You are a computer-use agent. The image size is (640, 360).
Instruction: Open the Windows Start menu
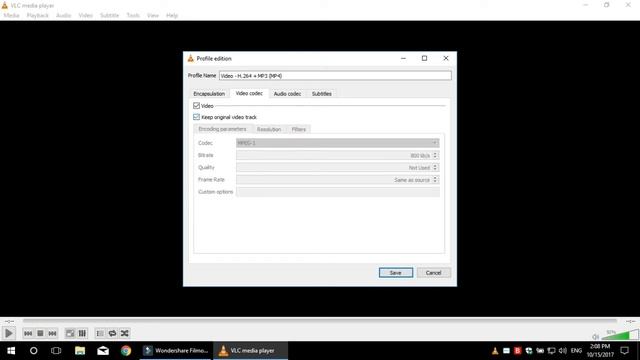(x=11, y=351)
